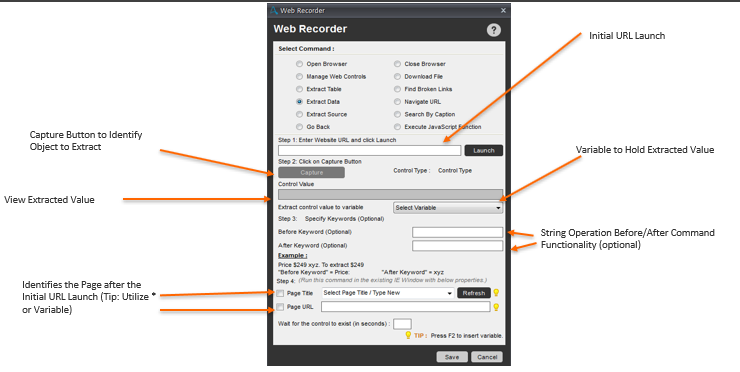This screenshot has width=740, height=372.
Task: Click the 'Variable to Hold Extracted Value' text
Action: pos(645,150)
